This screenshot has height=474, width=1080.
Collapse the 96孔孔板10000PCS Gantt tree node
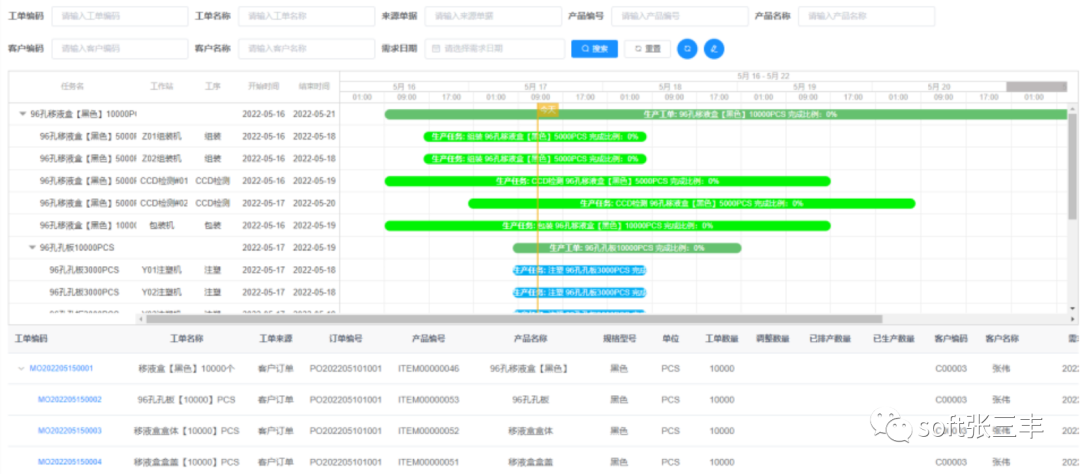(x=32, y=247)
